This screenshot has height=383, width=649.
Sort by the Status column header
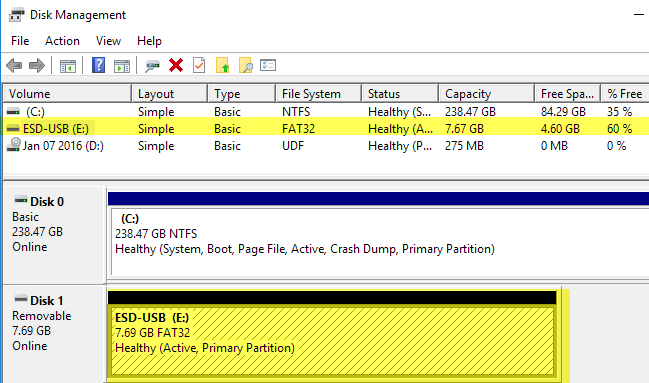[x=400, y=94]
